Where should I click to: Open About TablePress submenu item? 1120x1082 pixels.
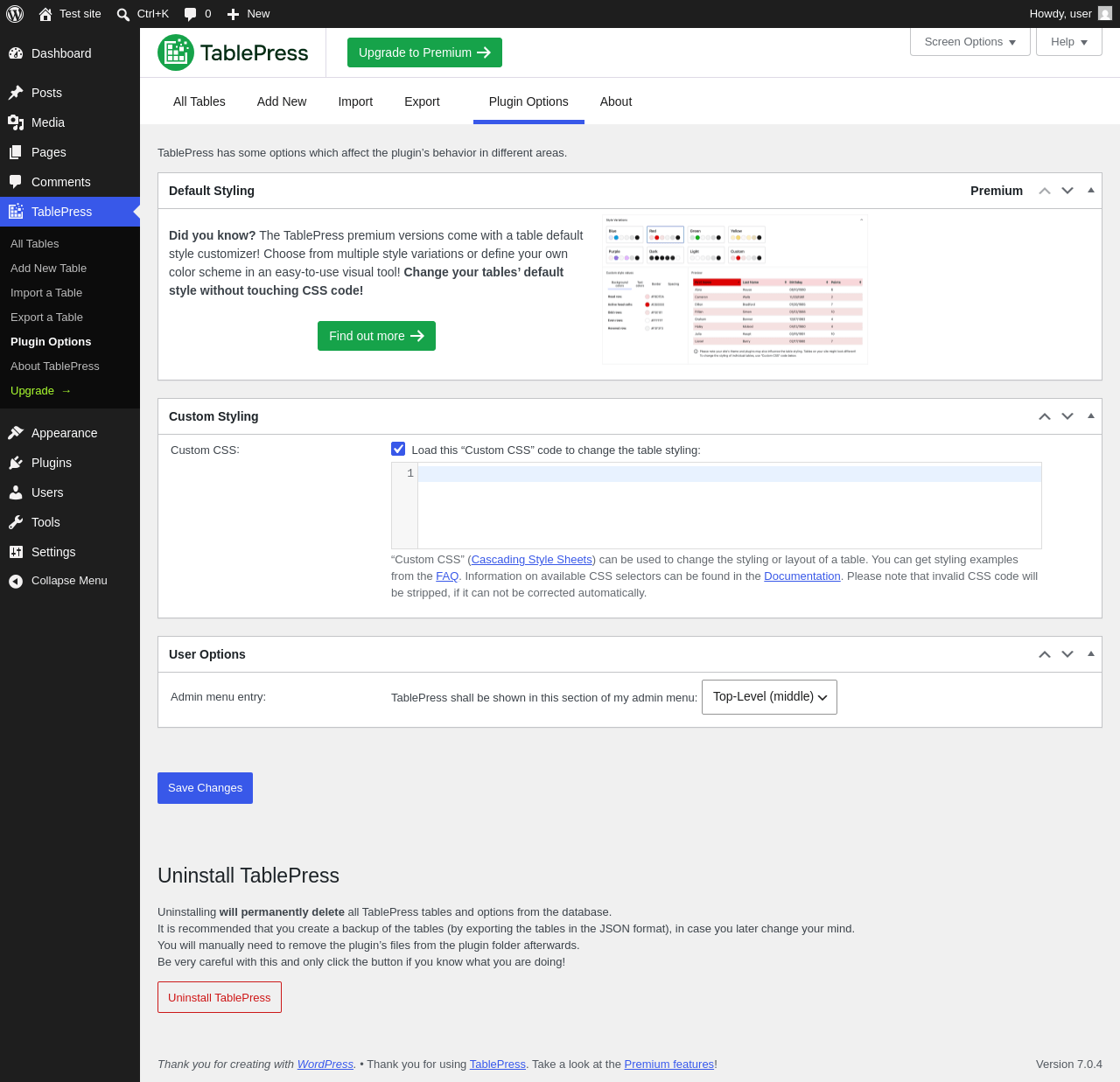pyautogui.click(x=55, y=366)
